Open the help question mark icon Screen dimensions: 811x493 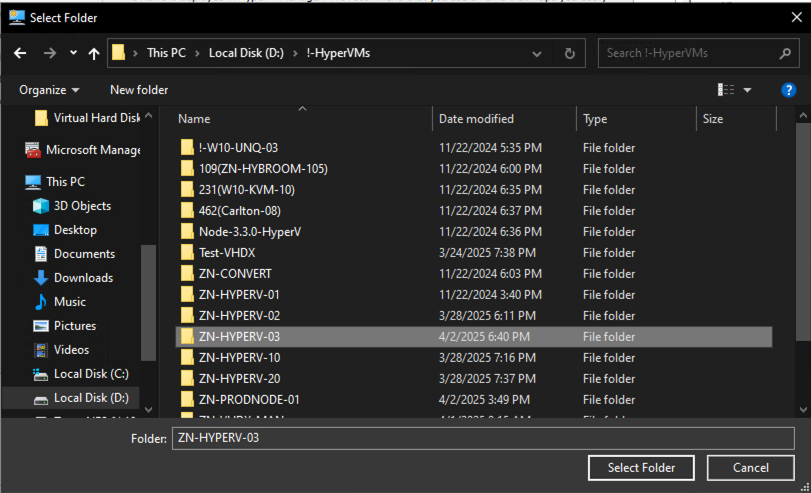(788, 90)
